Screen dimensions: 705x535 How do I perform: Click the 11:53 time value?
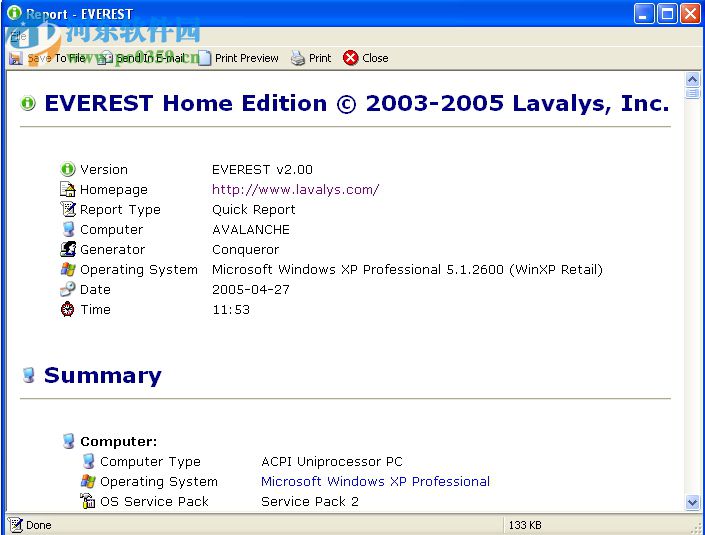[231, 309]
